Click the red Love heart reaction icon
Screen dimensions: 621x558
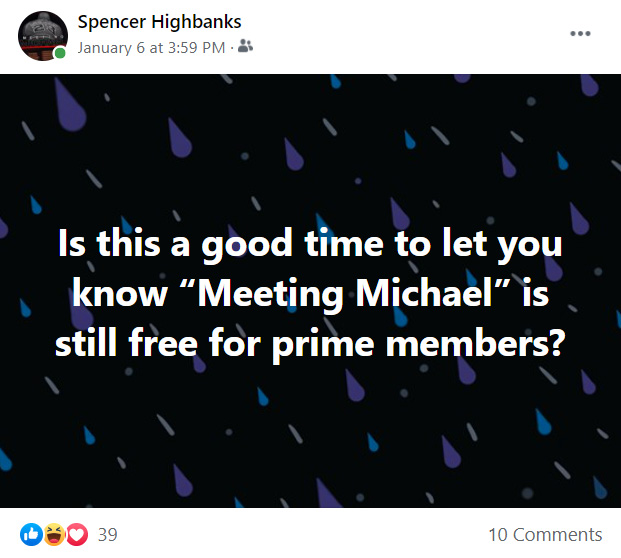(77, 535)
